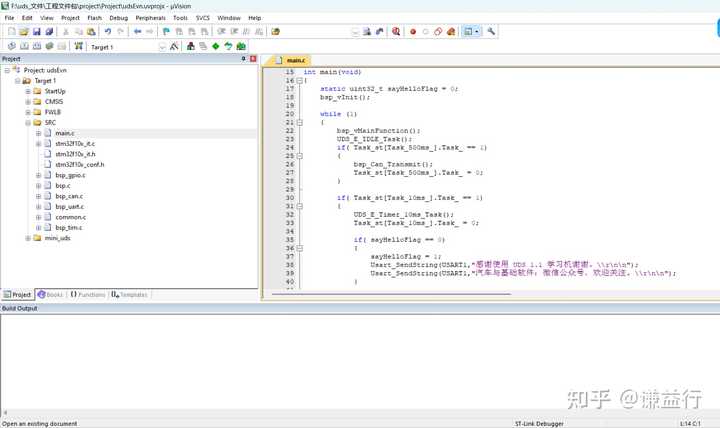Collapse the while loop fold marker at line 21
720x428 pixels.
pyautogui.click(x=299, y=123)
